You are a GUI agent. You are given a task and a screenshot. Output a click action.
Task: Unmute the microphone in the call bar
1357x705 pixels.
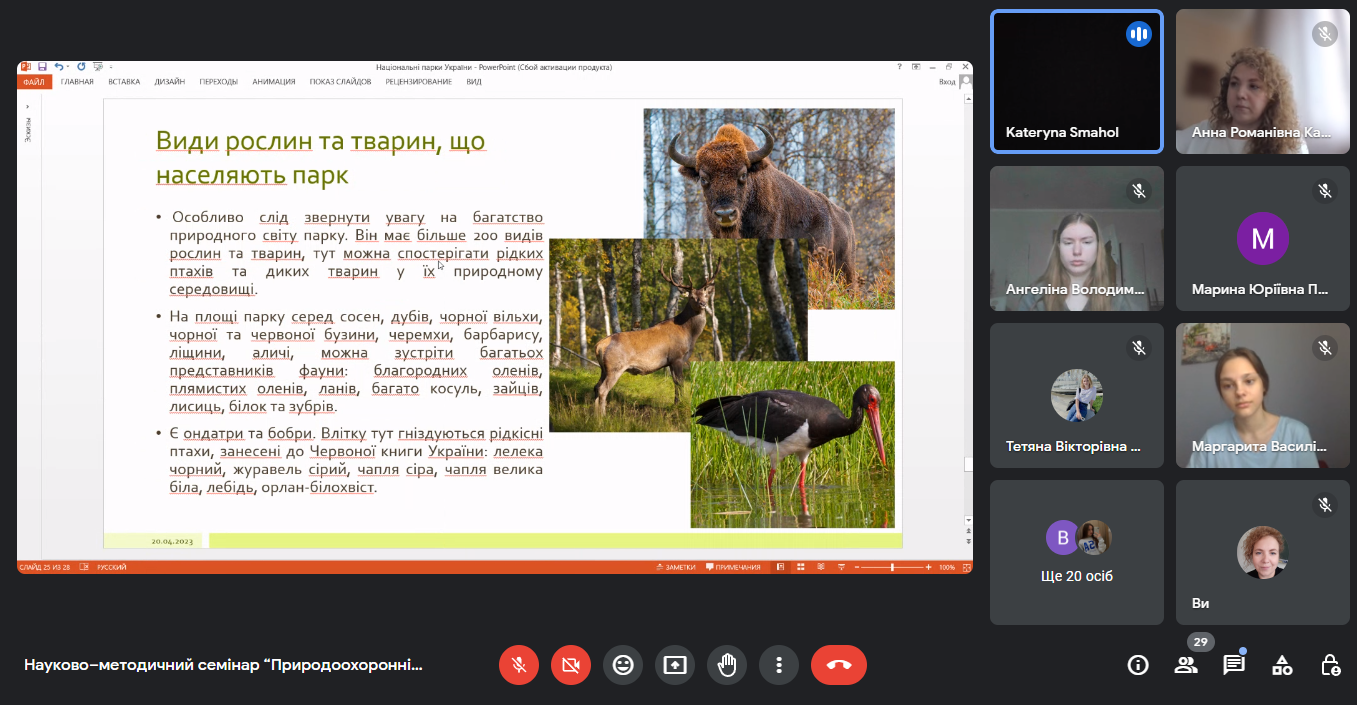(519, 665)
